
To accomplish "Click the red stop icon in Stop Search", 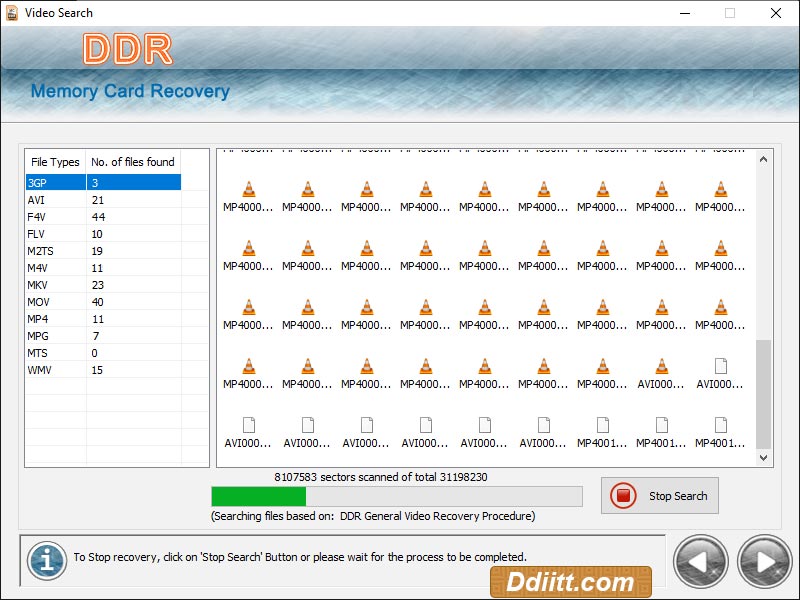I will (624, 496).
